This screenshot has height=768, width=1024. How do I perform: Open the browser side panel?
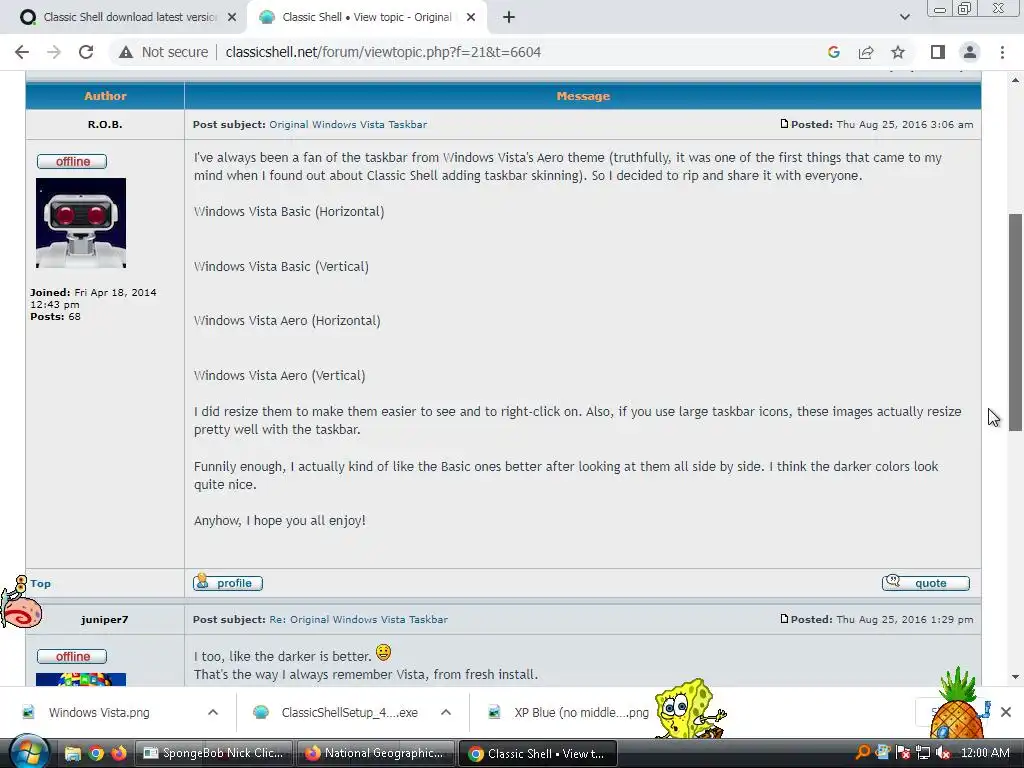coord(938,52)
